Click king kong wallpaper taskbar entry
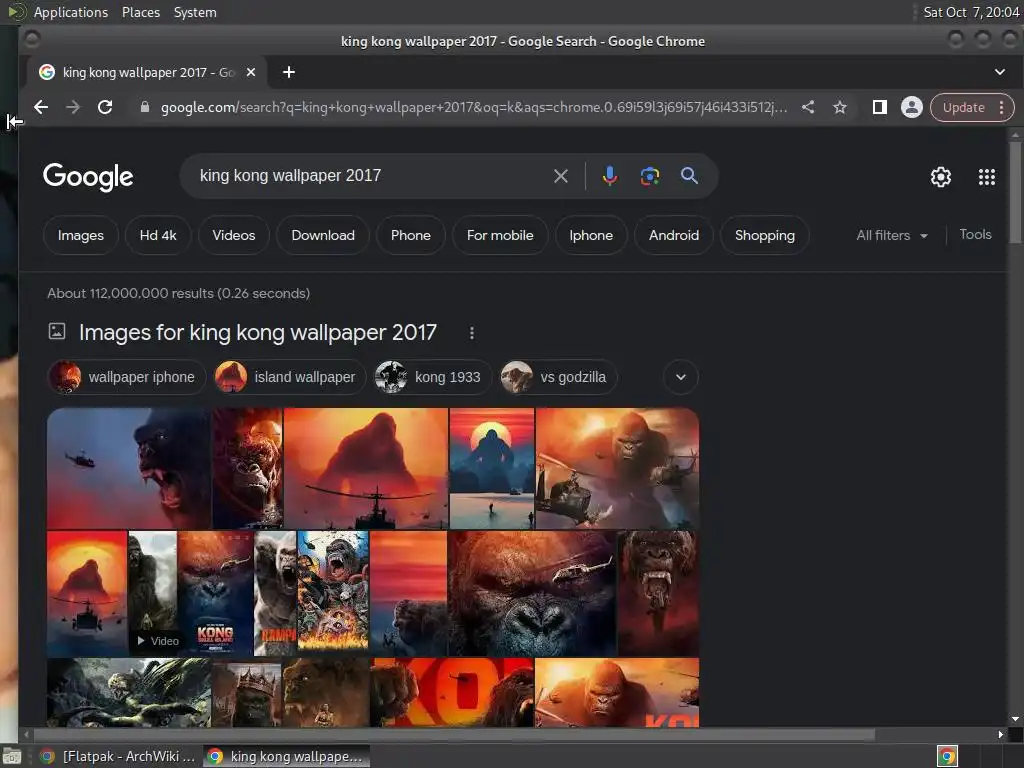Viewport: 1024px width, 768px height. point(286,756)
